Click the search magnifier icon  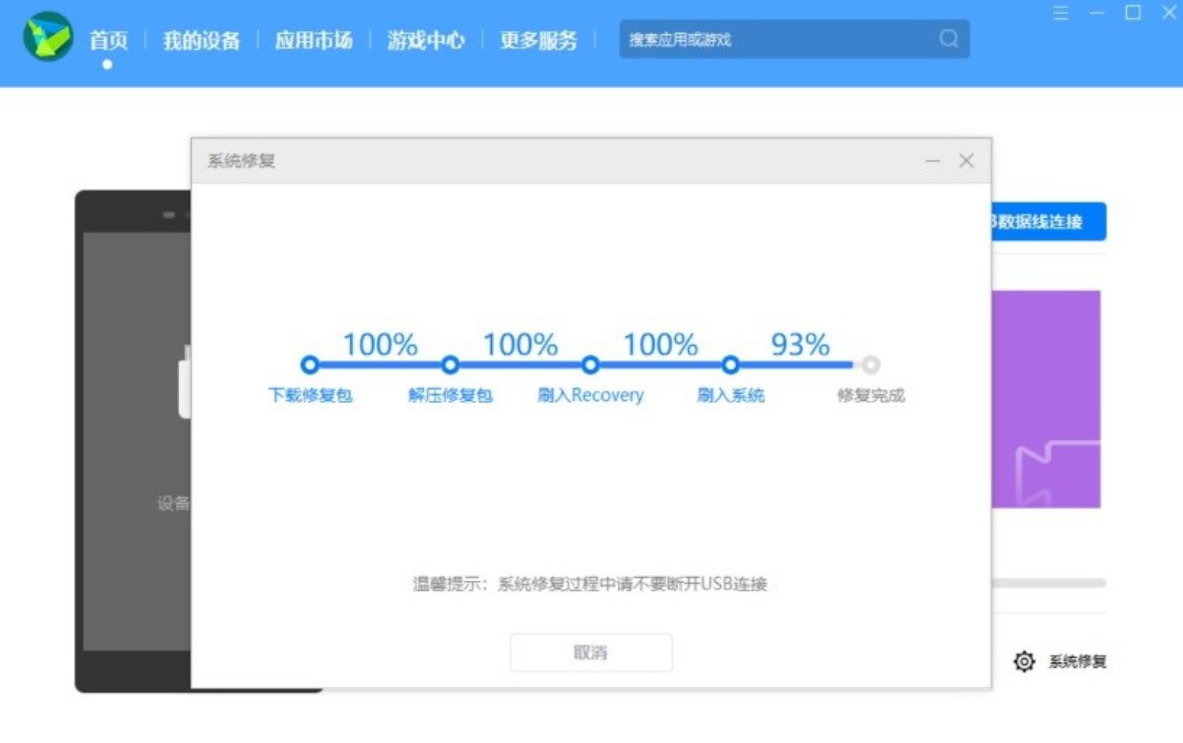pyautogui.click(x=948, y=39)
